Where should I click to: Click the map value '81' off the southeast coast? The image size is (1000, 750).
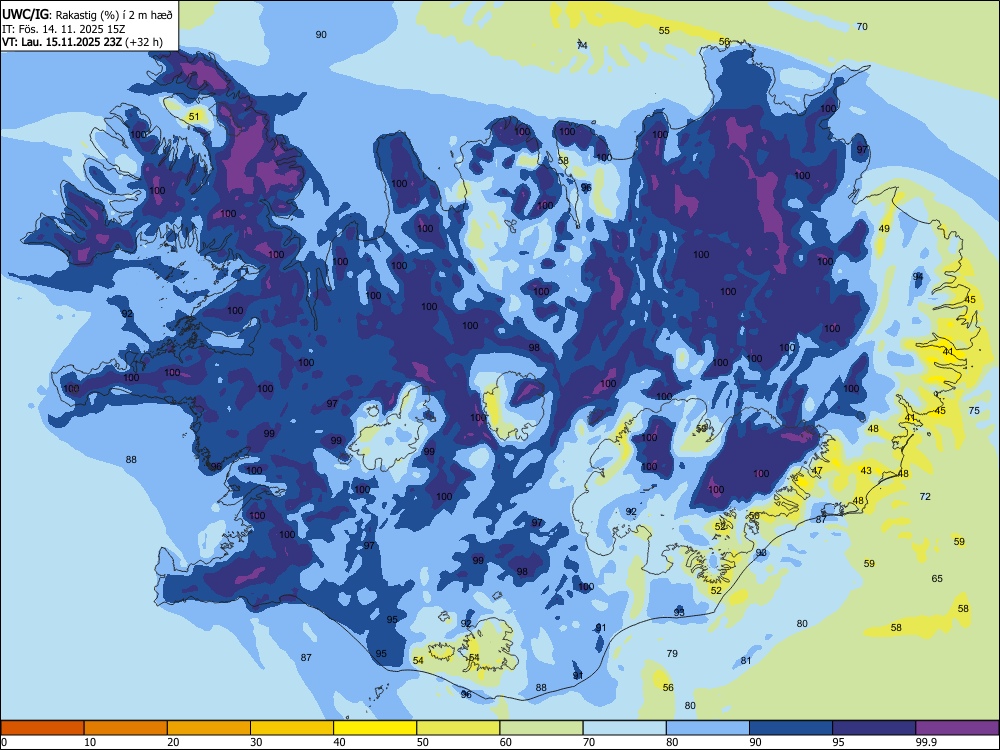(x=746, y=661)
